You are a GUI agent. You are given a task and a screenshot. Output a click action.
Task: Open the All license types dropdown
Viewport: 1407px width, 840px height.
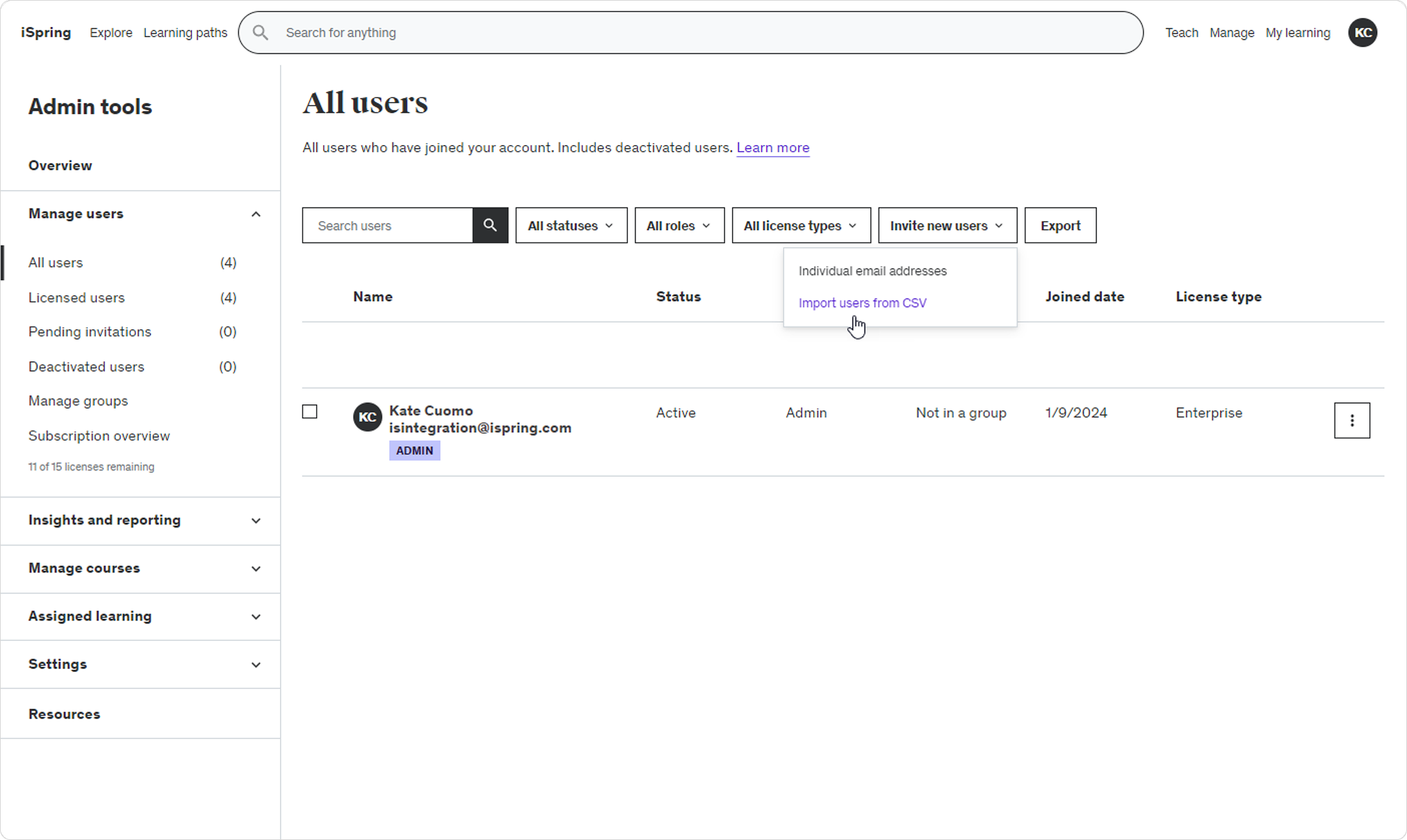(801, 225)
